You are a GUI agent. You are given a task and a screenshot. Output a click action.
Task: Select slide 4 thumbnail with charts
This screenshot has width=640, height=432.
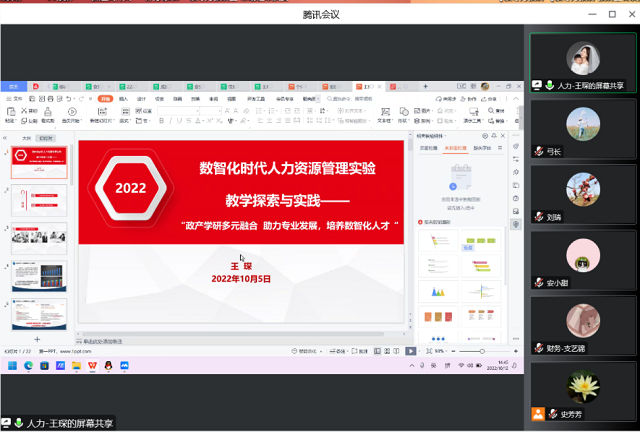coord(39,276)
